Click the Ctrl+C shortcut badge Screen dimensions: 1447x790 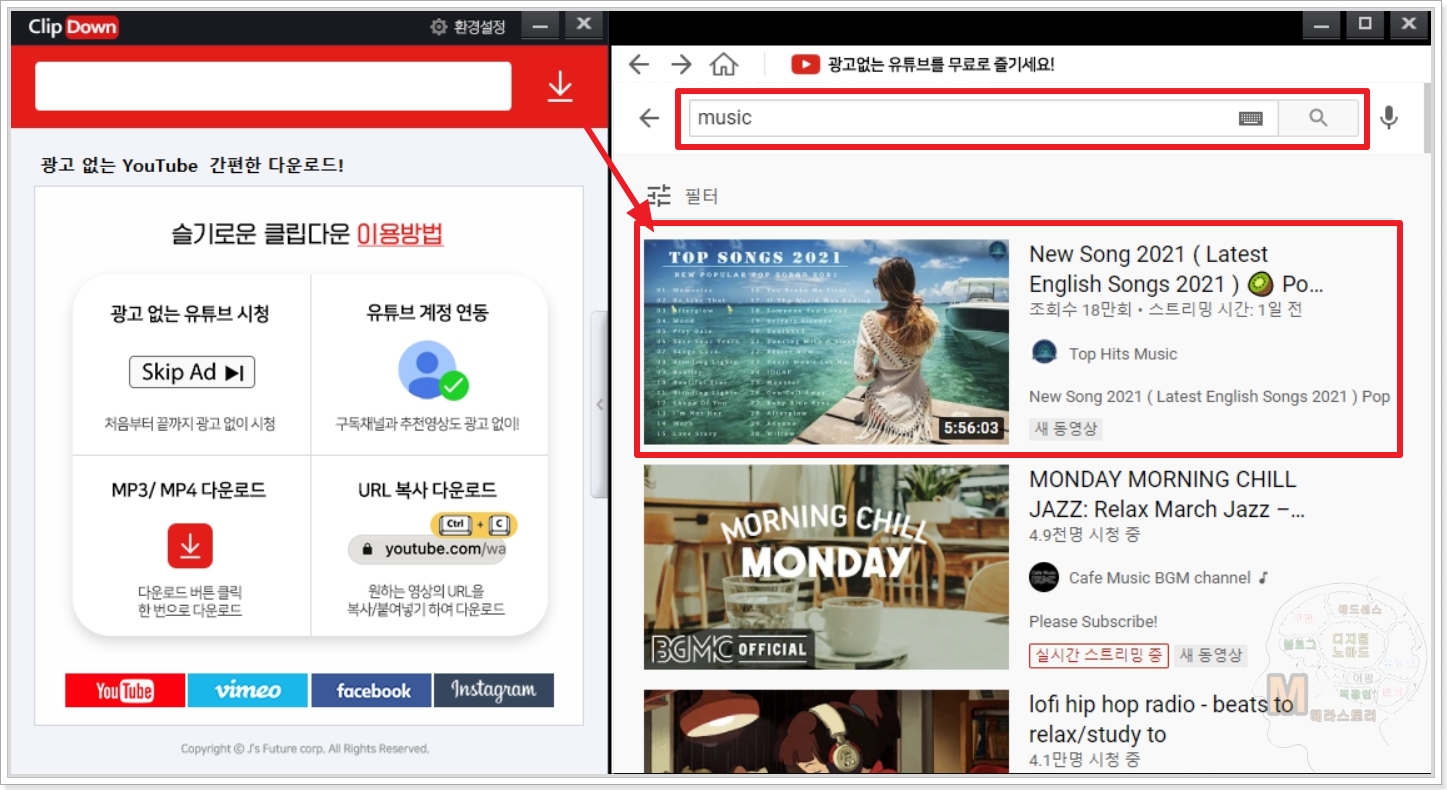(x=474, y=525)
